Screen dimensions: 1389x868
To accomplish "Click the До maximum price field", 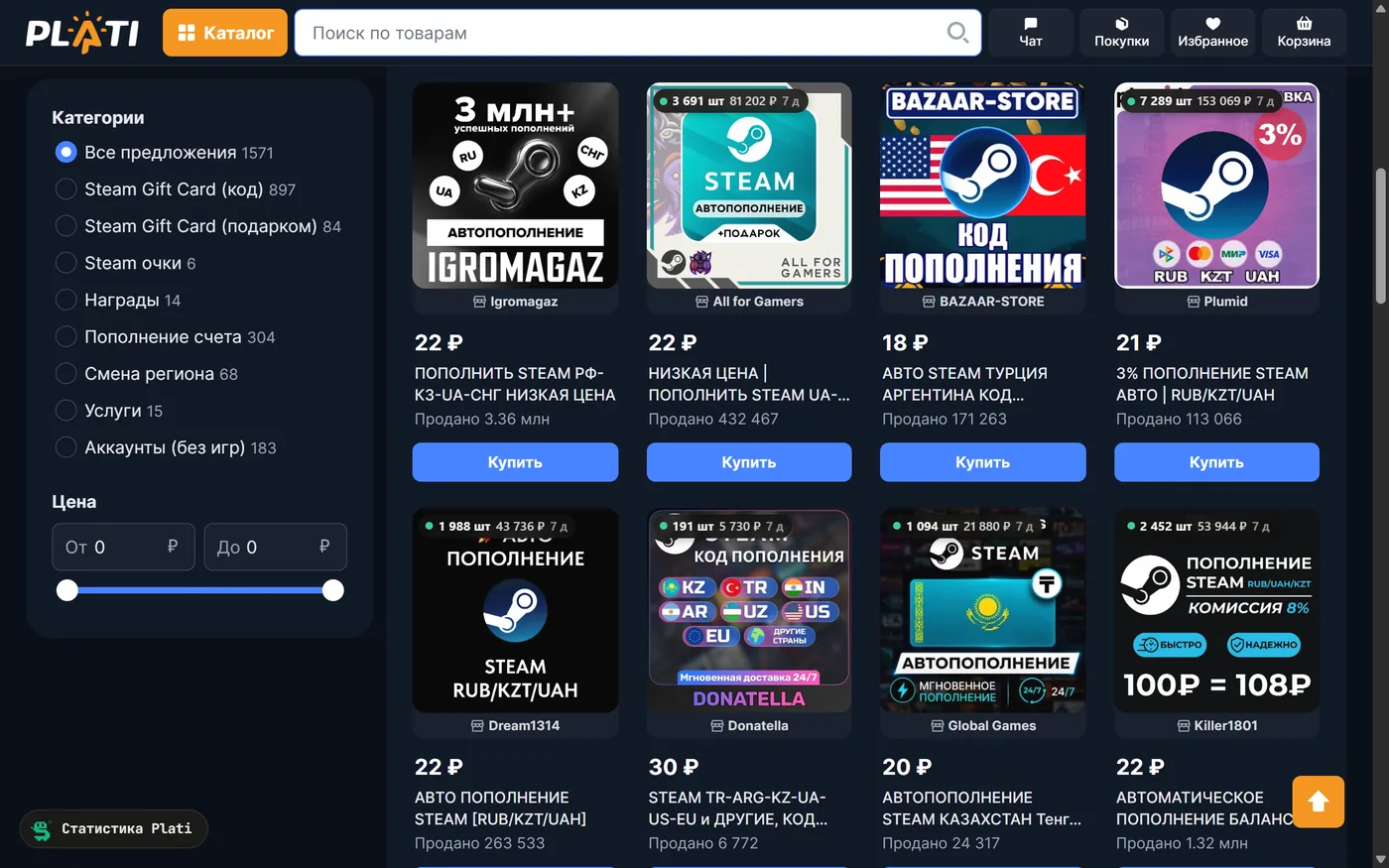I will pyautogui.click(x=275, y=547).
